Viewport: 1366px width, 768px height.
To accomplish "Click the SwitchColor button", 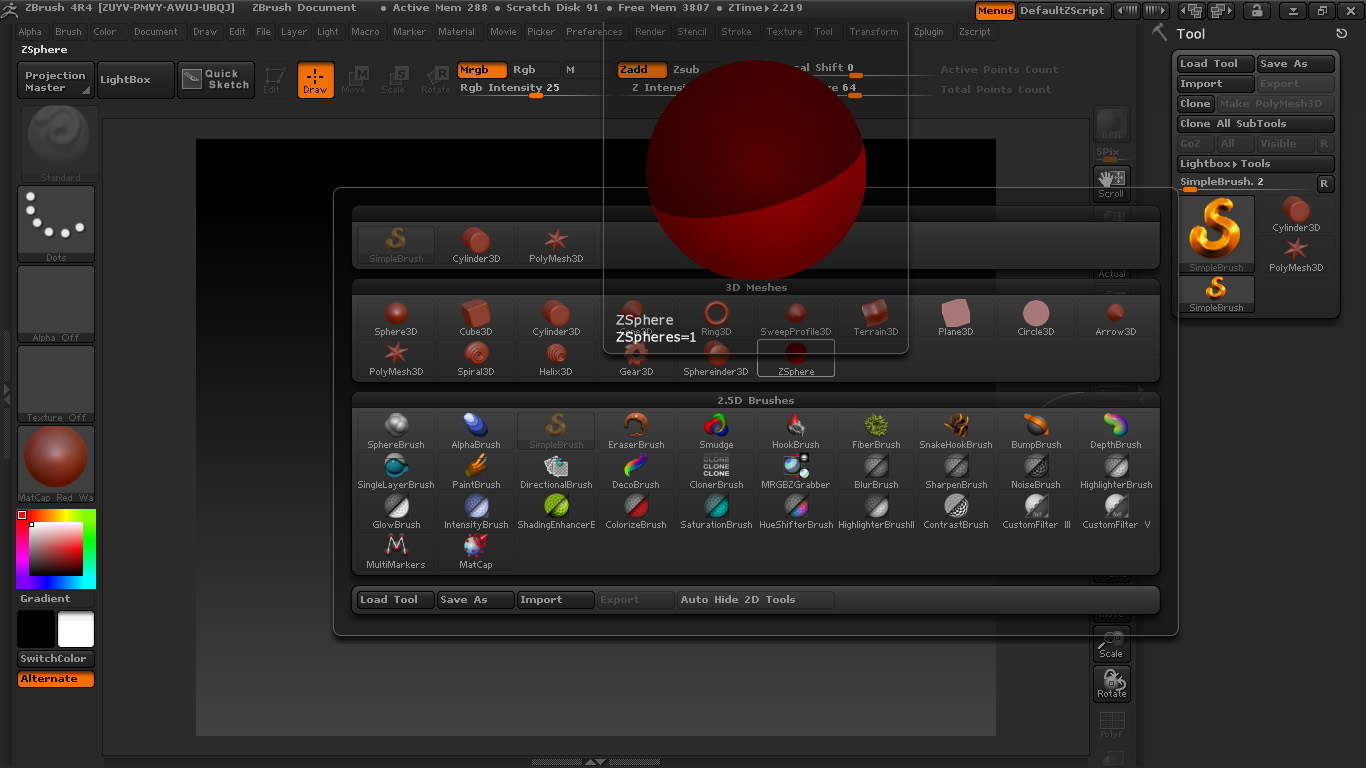I will tap(56, 659).
